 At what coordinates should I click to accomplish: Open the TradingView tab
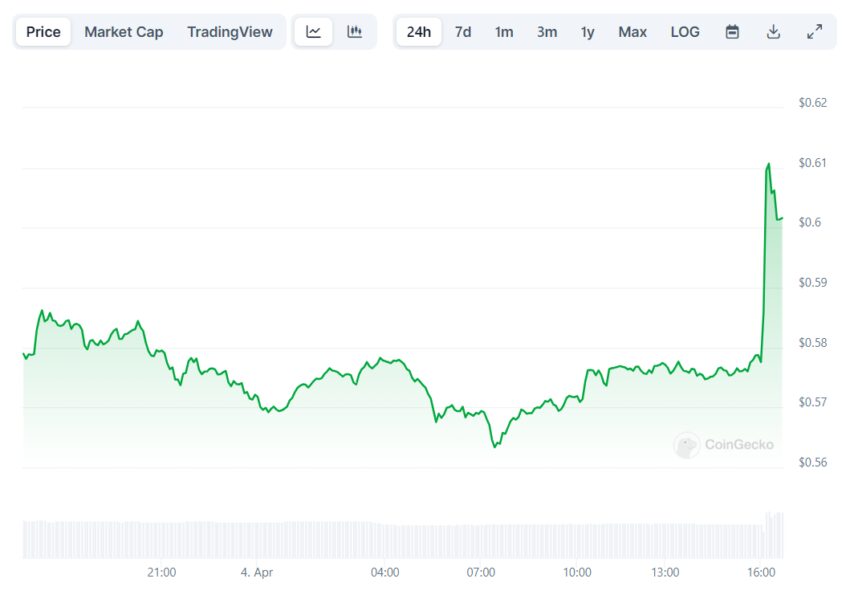tap(230, 32)
